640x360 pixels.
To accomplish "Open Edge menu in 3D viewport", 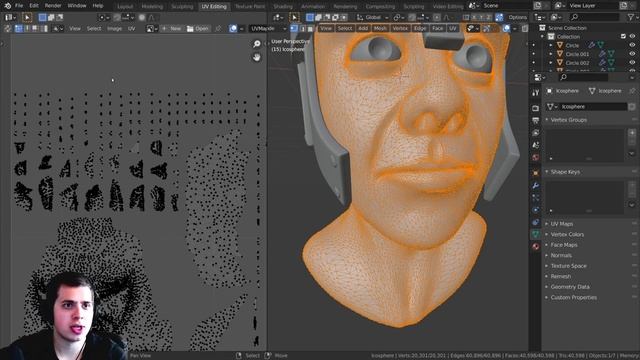I will pyautogui.click(x=420, y=29).
